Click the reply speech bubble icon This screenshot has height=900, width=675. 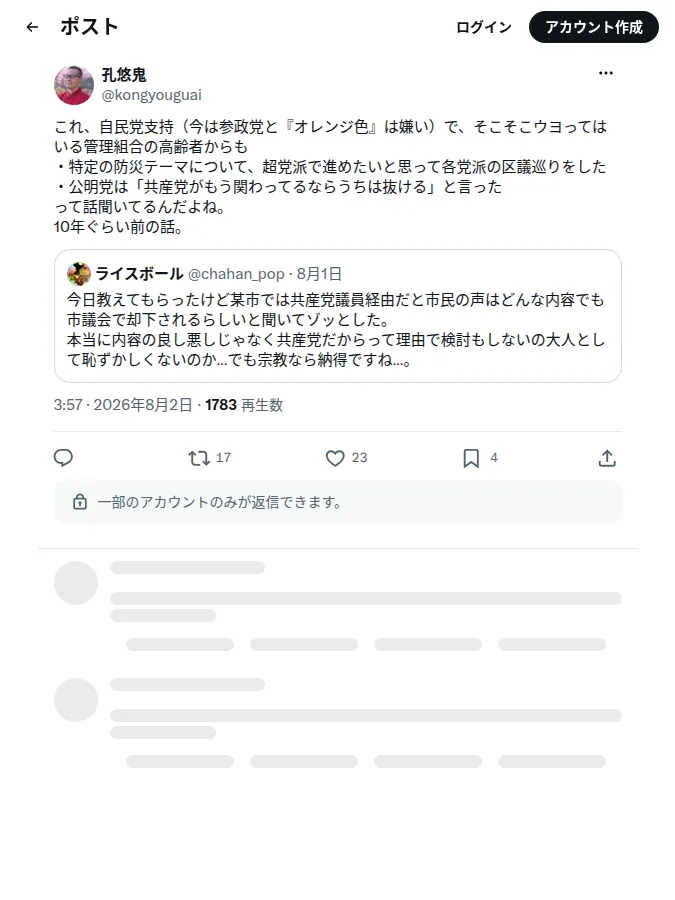pos(63,458)
